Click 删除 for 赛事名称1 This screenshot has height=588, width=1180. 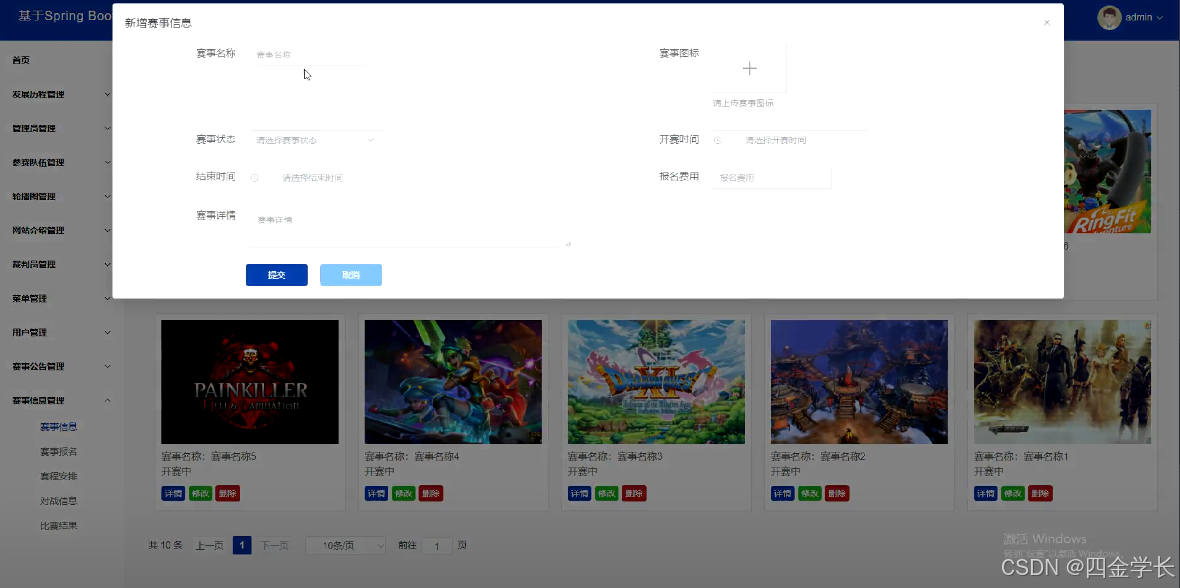tap(1040, 493)
